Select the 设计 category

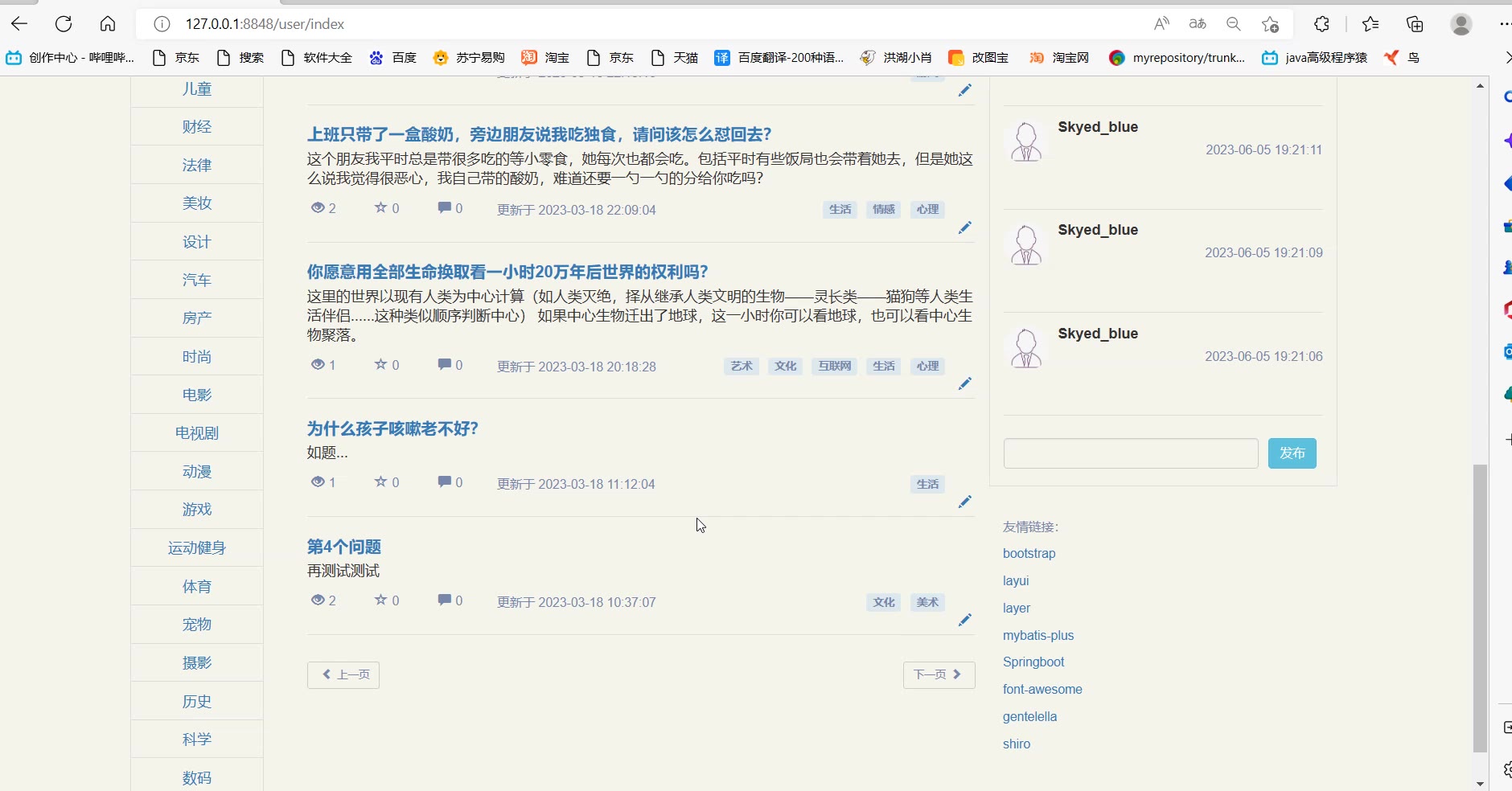point(197,241)
